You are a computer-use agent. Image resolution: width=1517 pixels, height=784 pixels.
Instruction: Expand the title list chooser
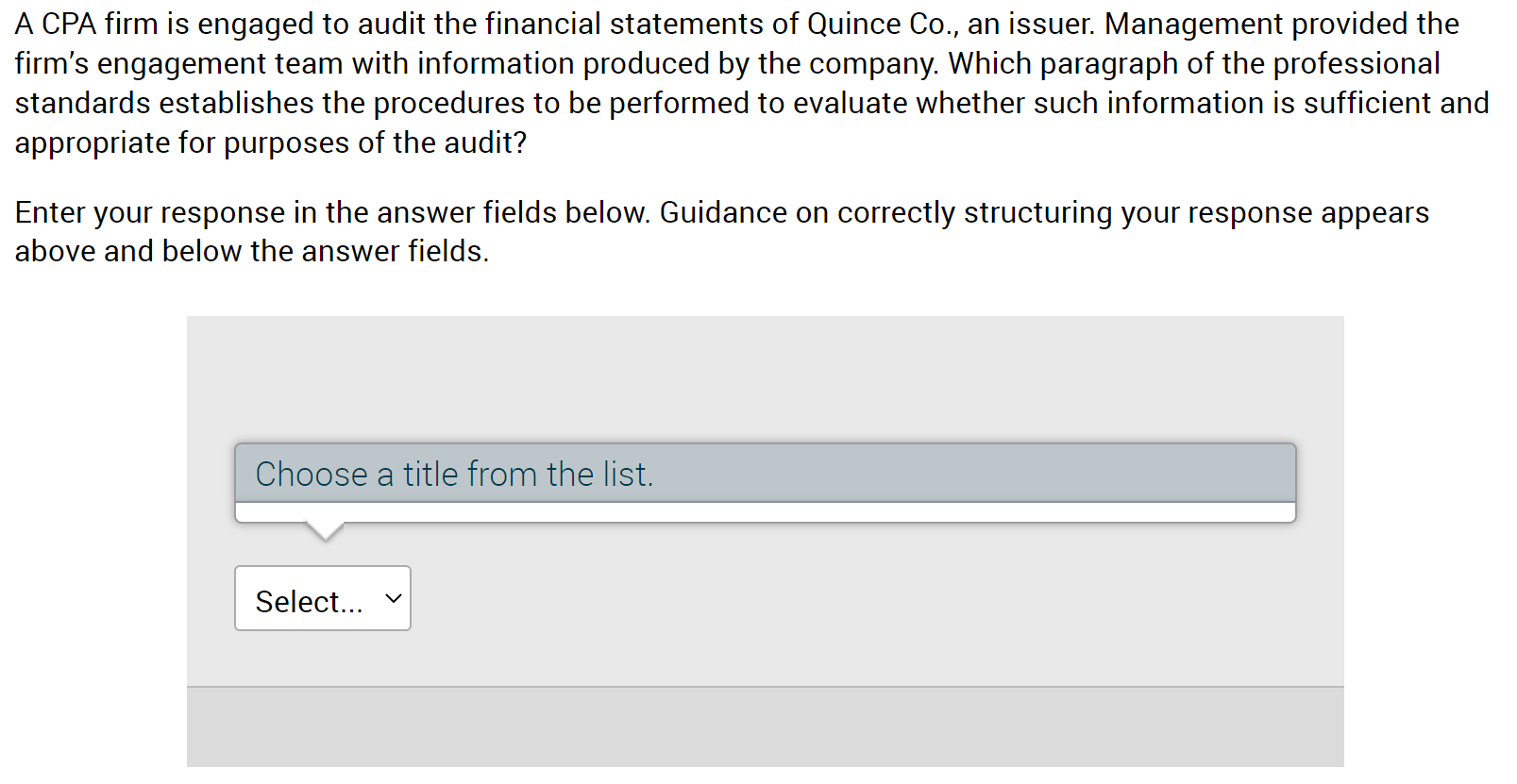pyautogui.click(x=765, y=473)
